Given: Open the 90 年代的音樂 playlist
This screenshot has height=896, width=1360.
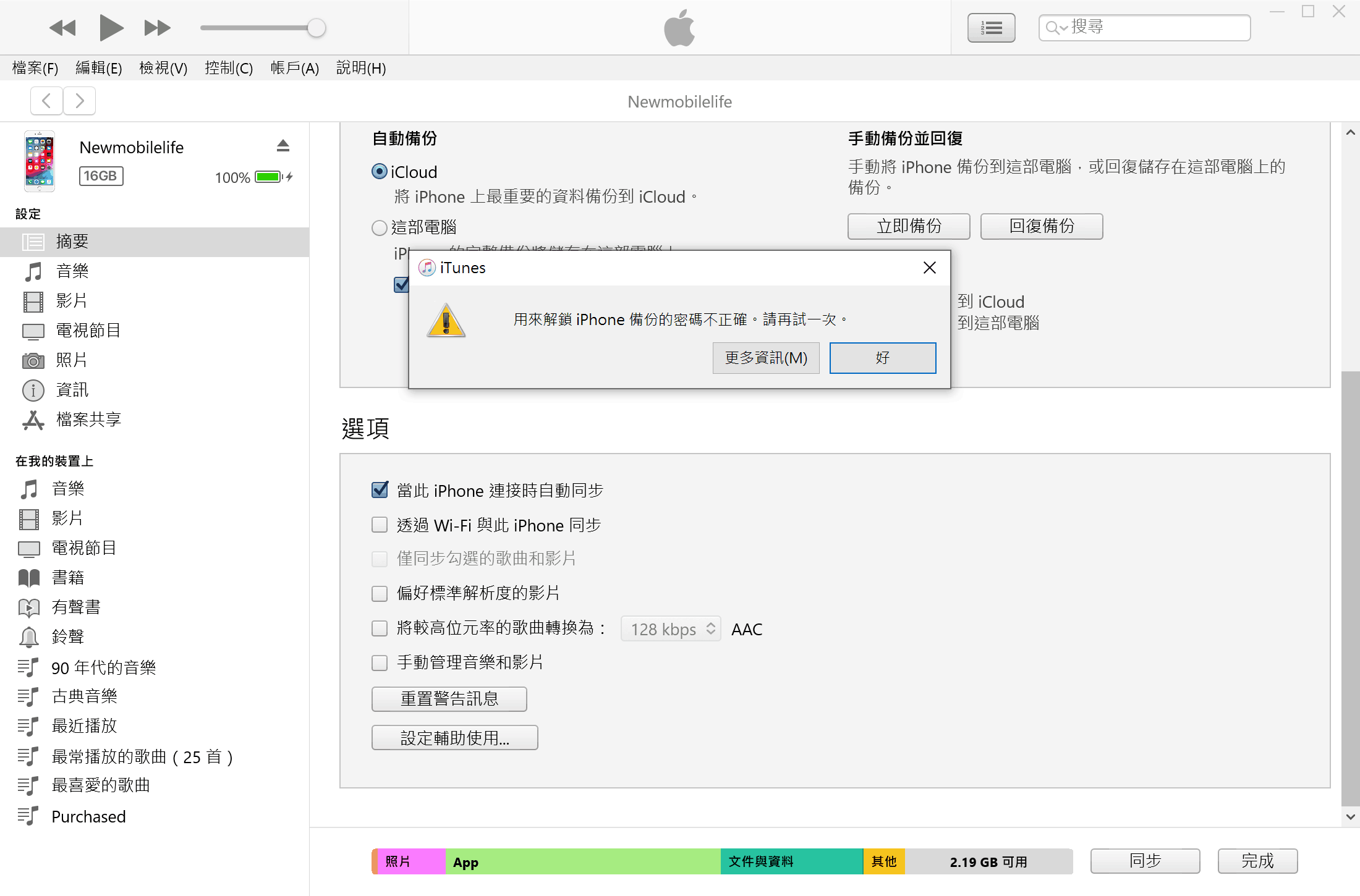Looking at the screenshot, I should point(155,667).
